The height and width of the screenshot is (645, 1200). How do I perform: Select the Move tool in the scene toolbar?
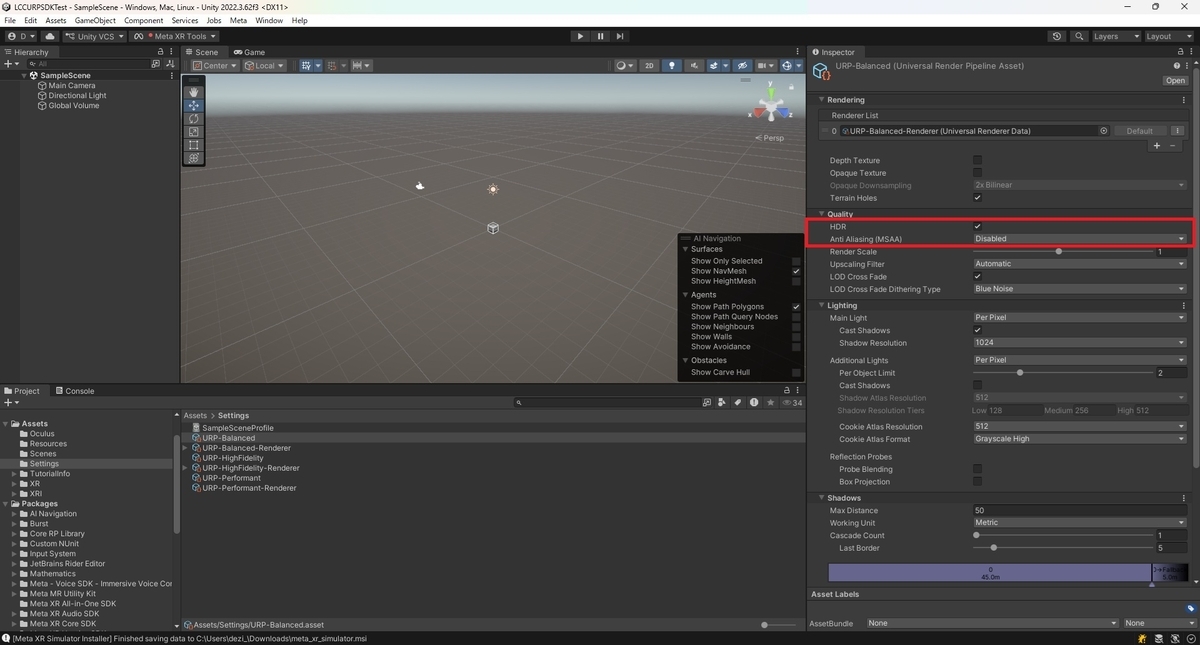[x=194, y=105]
